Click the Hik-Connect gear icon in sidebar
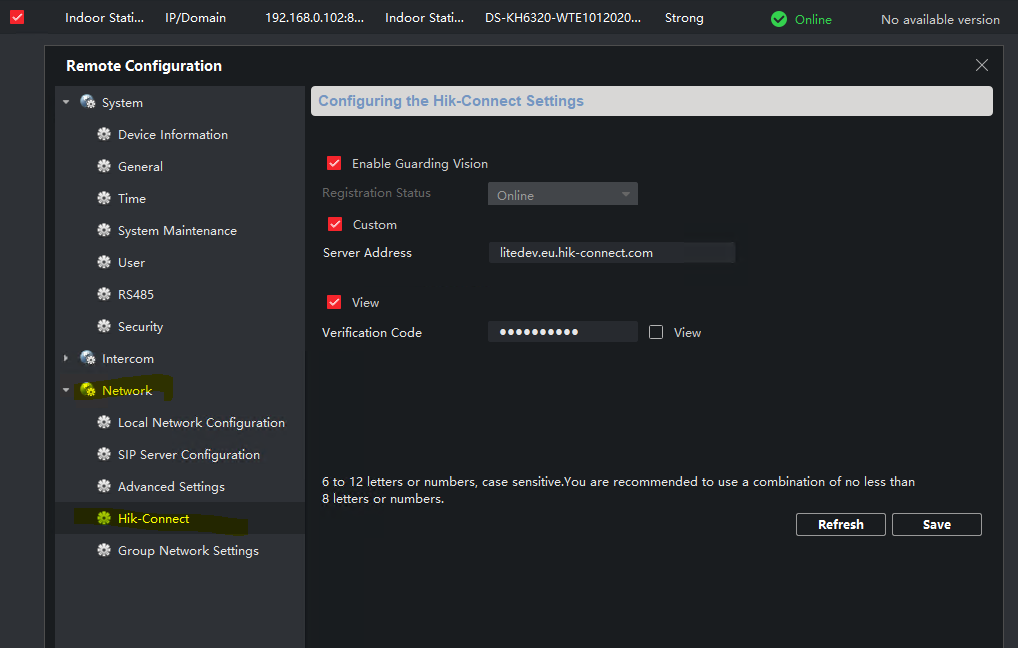This screenshot has height=648, width=1018. click(103, 518)
